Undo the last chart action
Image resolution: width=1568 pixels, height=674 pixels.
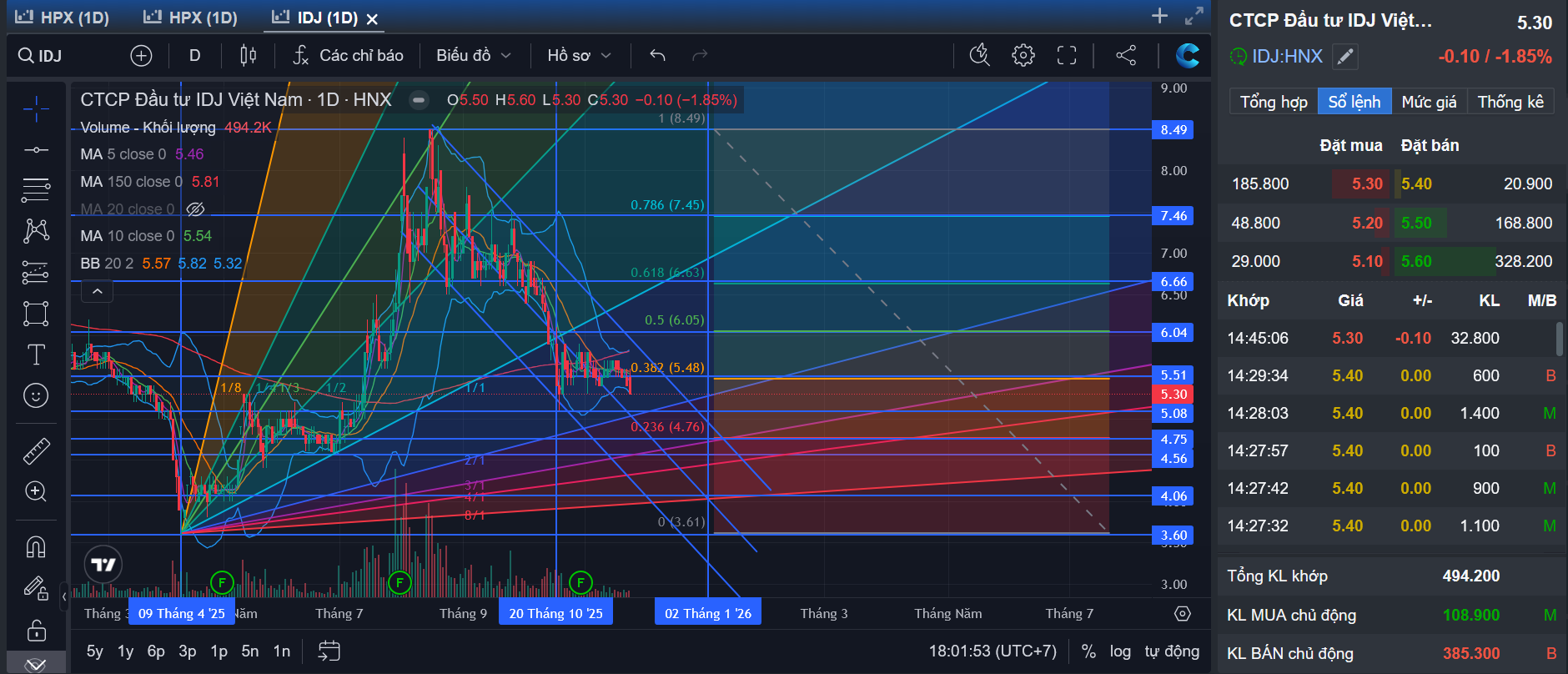(x=657, y=56)
